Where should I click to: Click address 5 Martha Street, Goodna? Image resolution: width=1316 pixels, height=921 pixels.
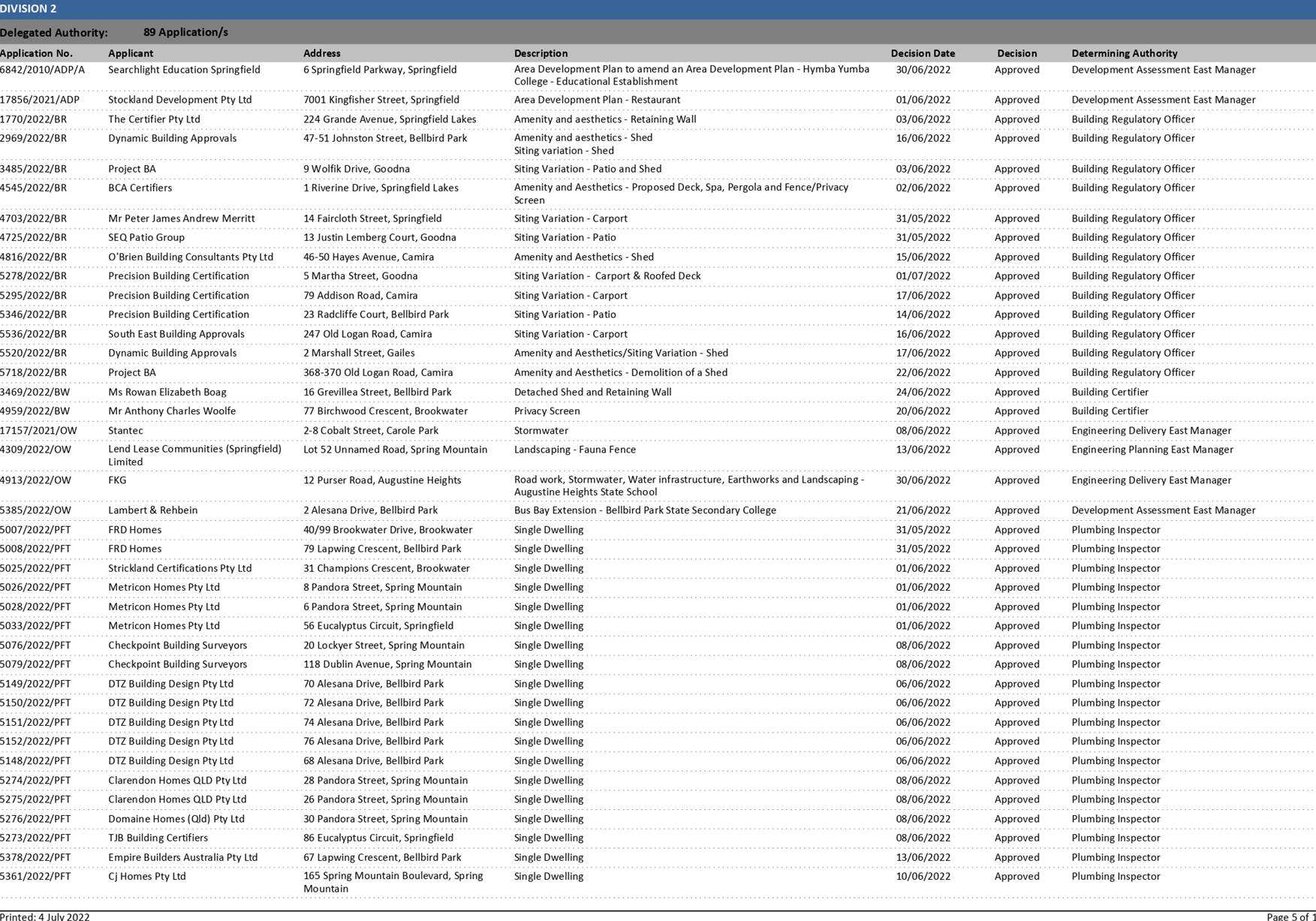tap(360, 275)
